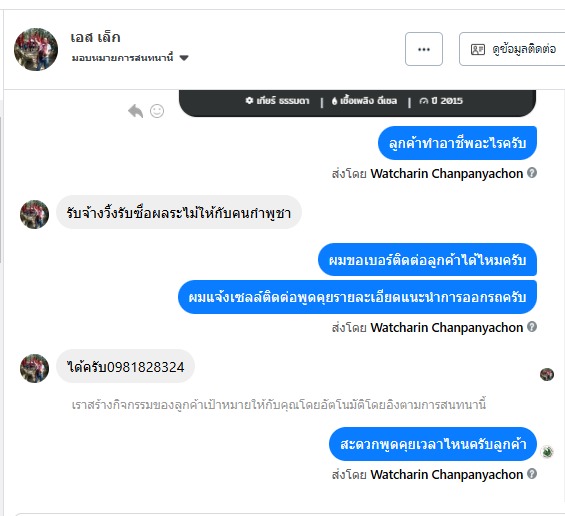
Task: Open the three-dots more options button
Action: point(424,49)
